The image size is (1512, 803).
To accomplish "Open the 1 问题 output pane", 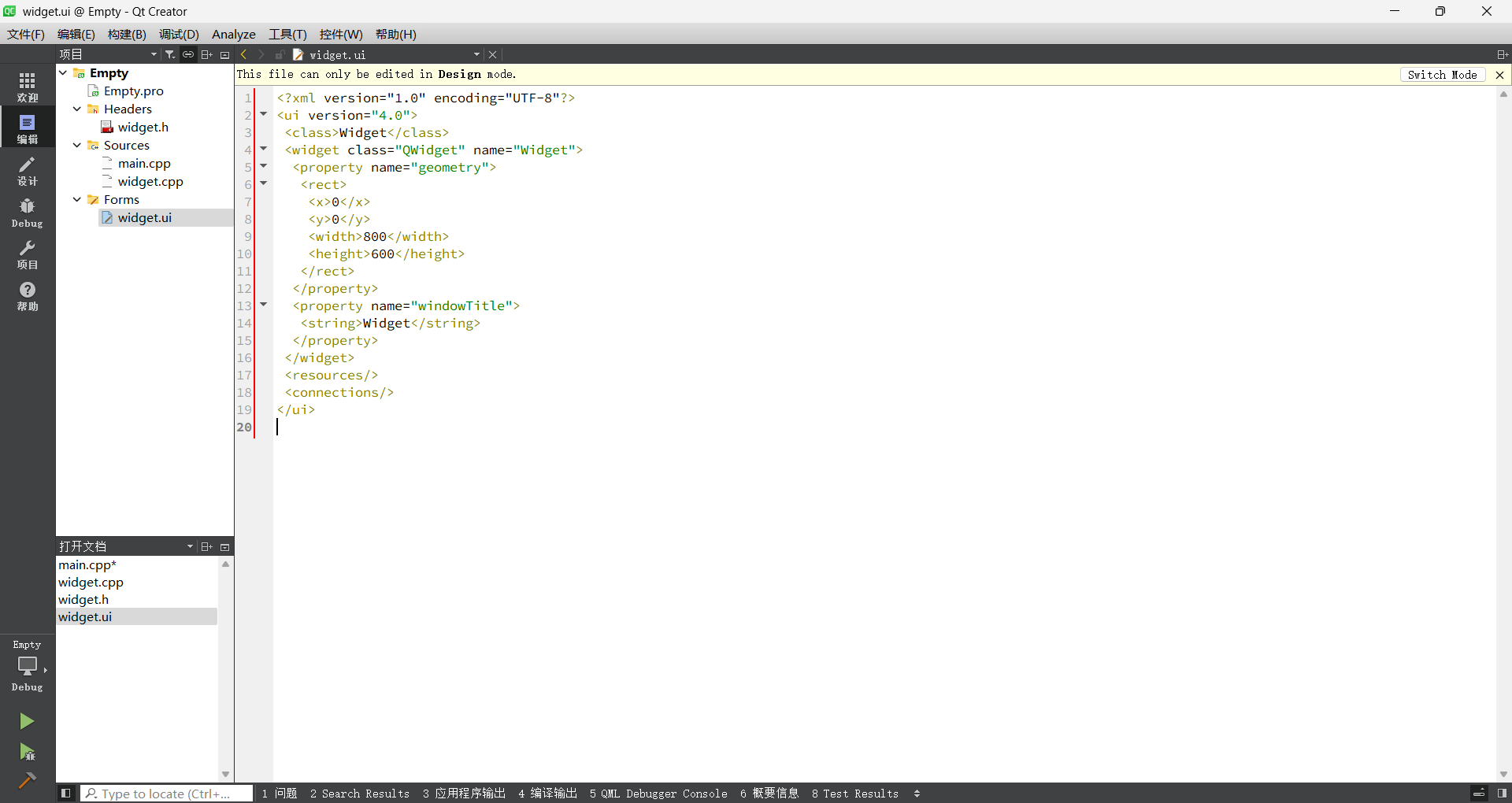I will tap(280, 794).
